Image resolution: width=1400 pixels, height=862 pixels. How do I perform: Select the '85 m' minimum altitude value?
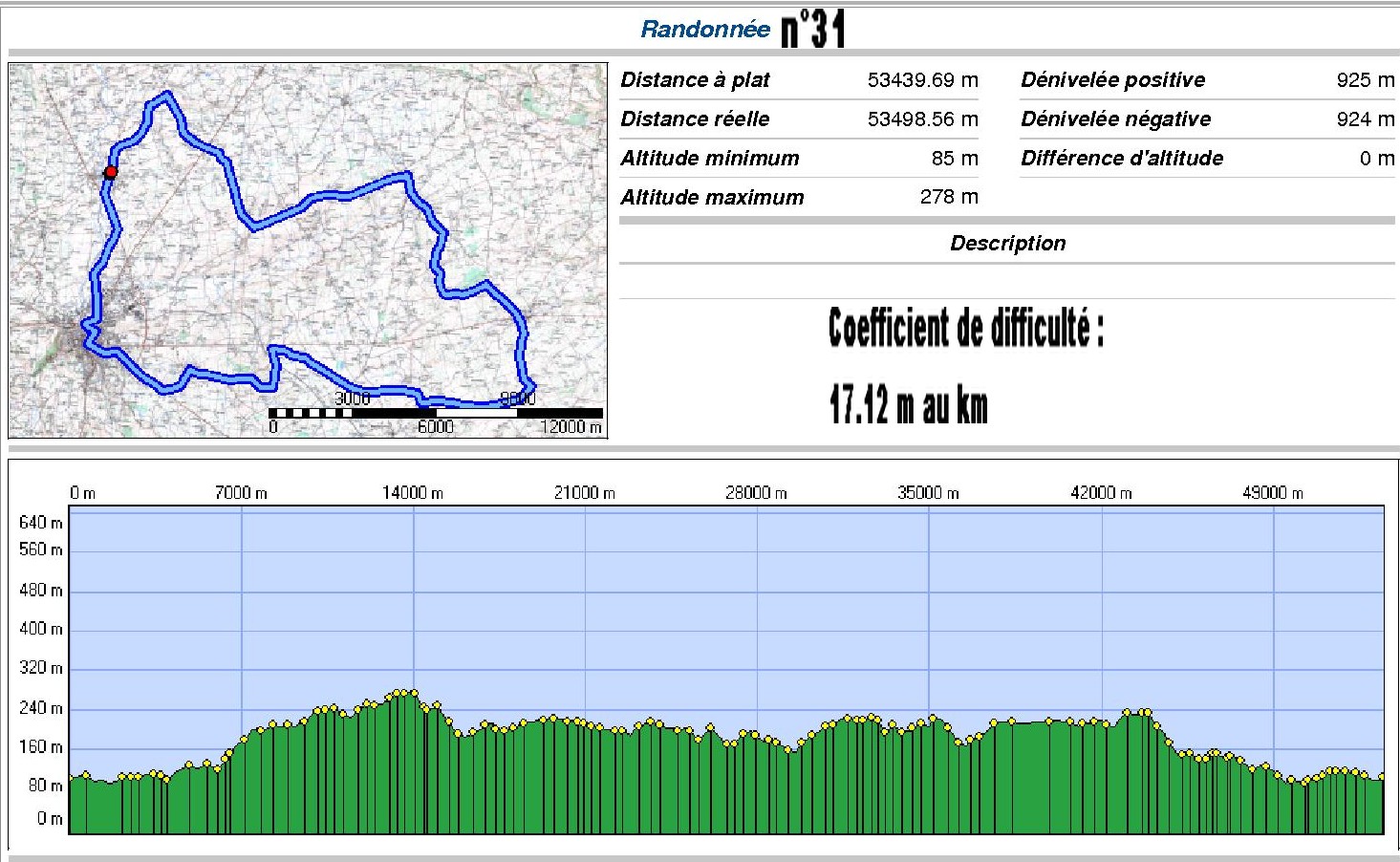[x=955, y=159]
